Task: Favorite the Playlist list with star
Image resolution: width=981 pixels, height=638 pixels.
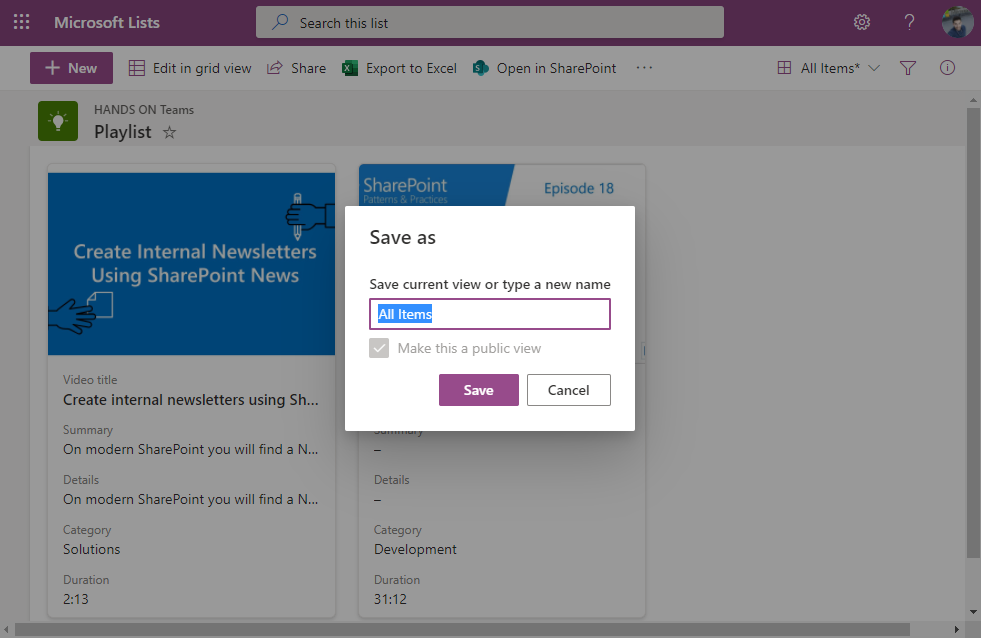Action: point(169,132)
